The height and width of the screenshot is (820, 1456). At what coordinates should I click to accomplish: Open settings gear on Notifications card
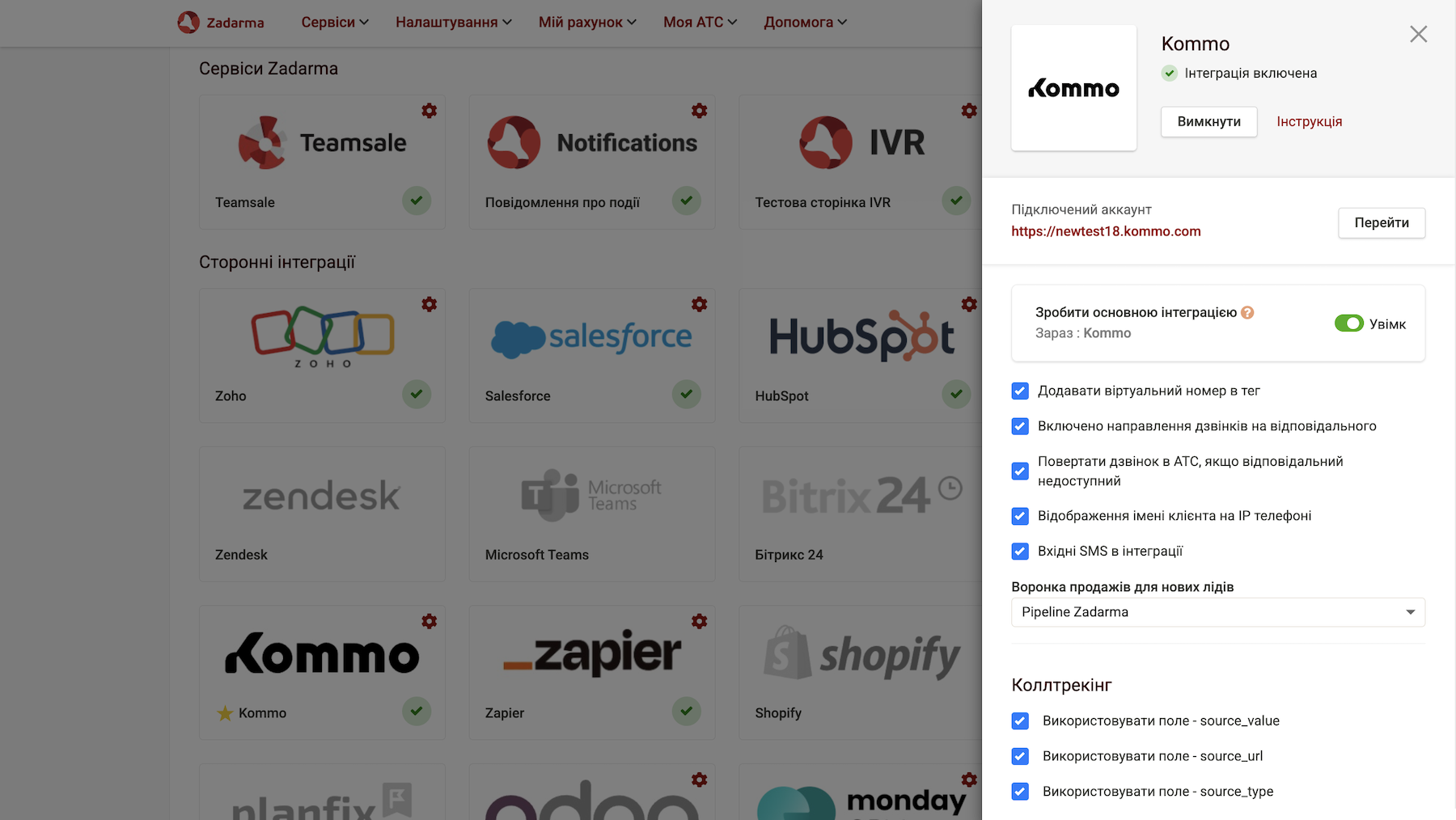click(x=700, y=111)
